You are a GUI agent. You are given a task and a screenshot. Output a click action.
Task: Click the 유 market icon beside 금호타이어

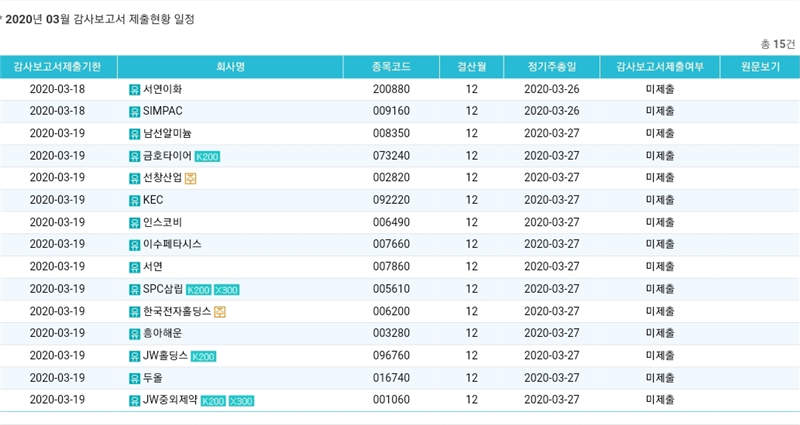tap(134, 157)
